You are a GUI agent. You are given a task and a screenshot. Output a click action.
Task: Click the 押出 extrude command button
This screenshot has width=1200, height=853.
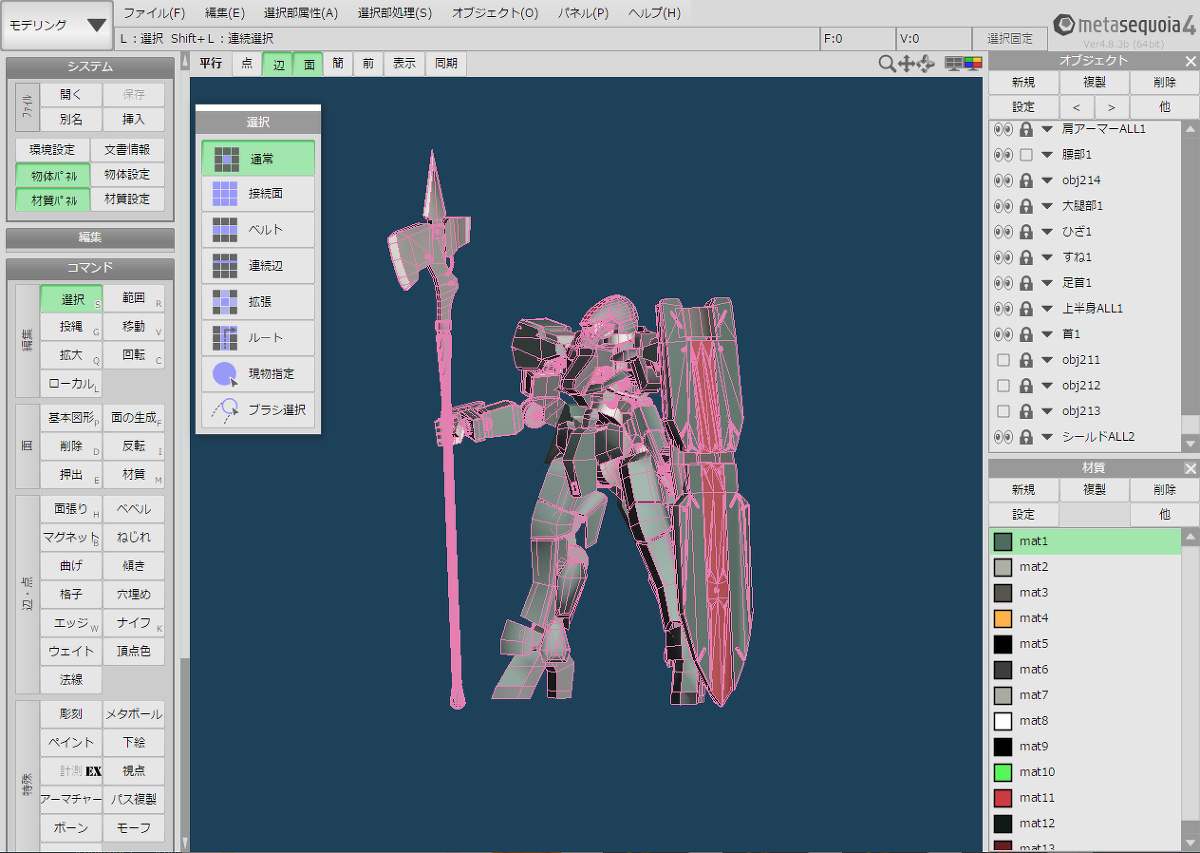(71, 475)
